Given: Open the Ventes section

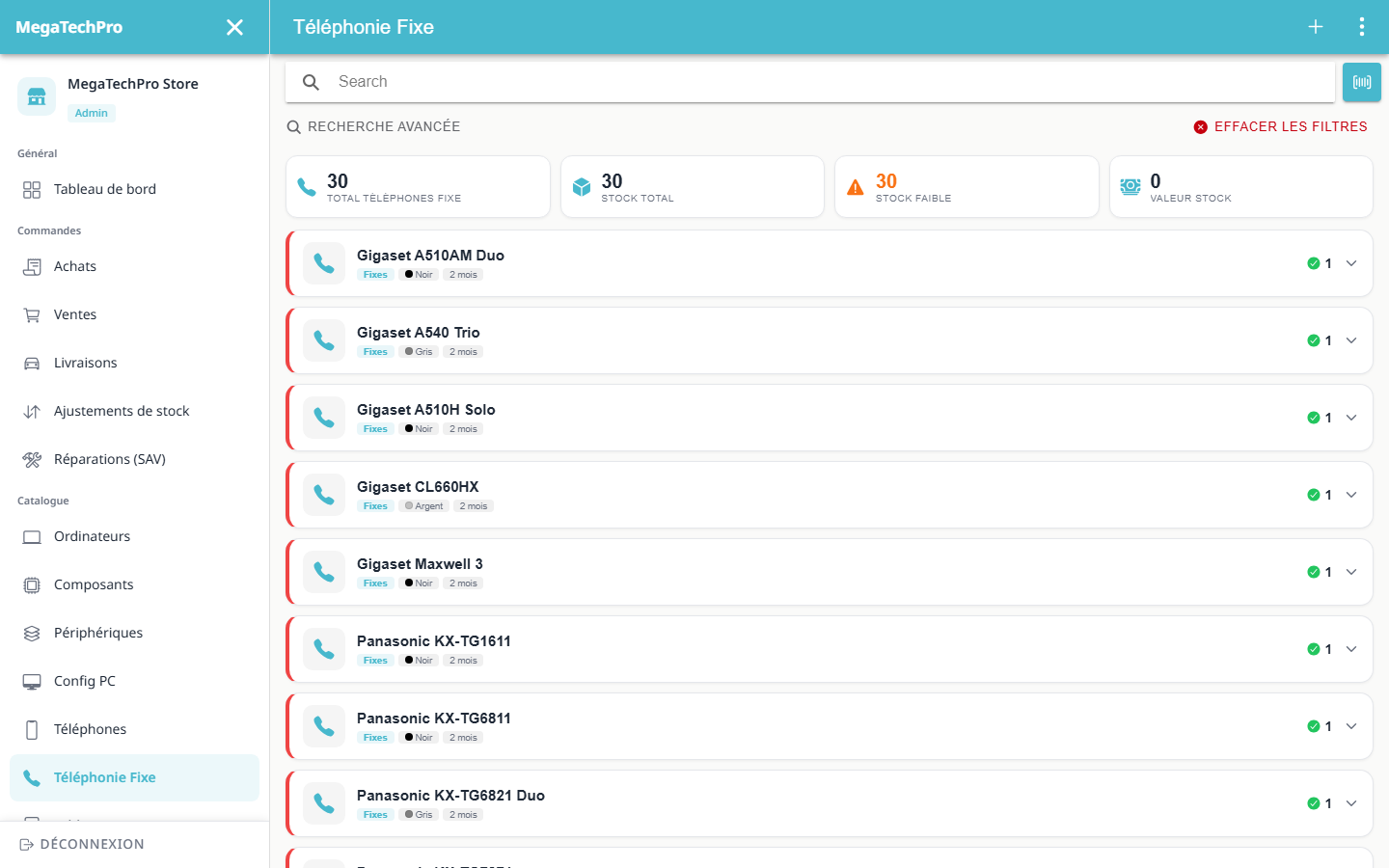Looking at the screenshot, I should tap(134, 314).
